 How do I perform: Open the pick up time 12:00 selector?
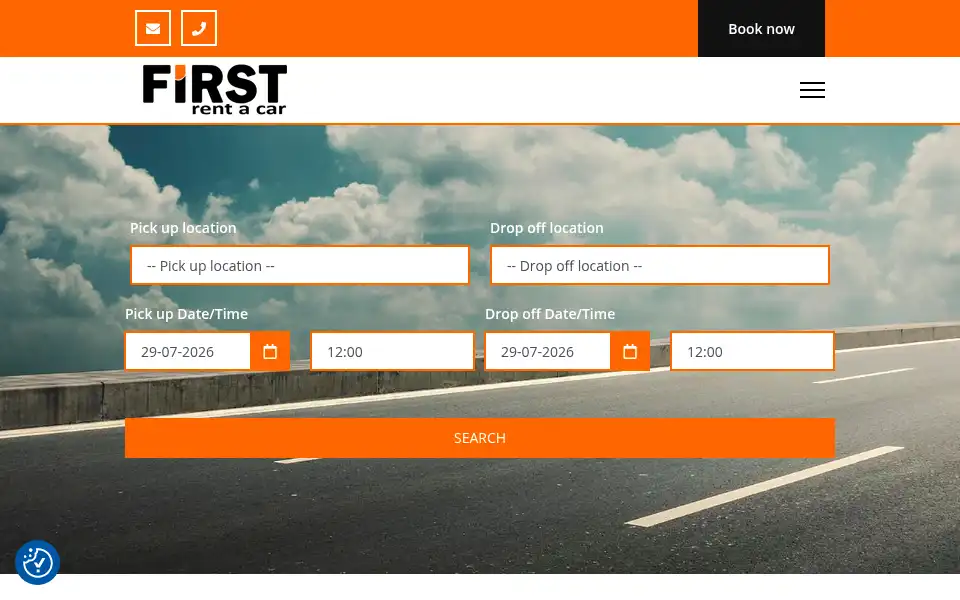pos(392,351)
